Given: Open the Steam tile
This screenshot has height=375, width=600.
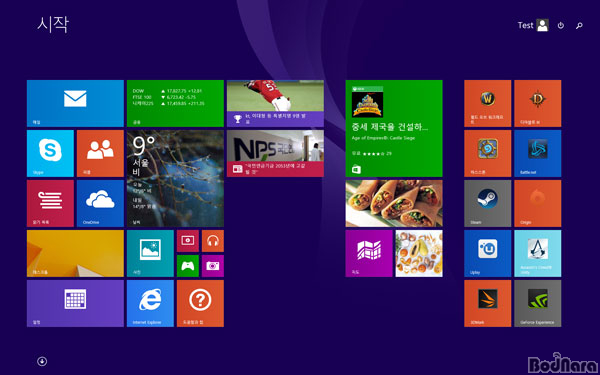Looking at the screenshot, I should (488, 204).
